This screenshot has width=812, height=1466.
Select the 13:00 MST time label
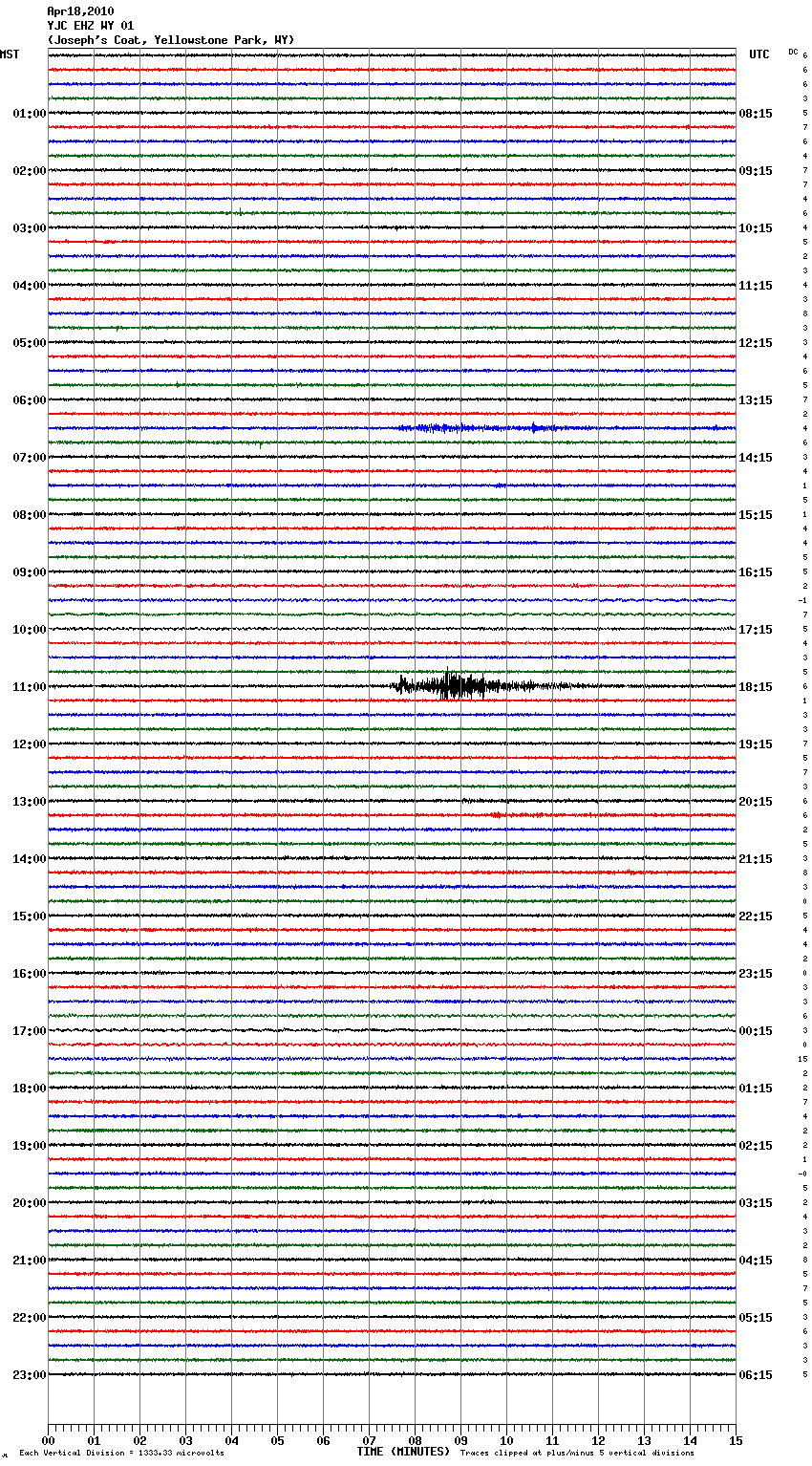(x=29, y=802)
